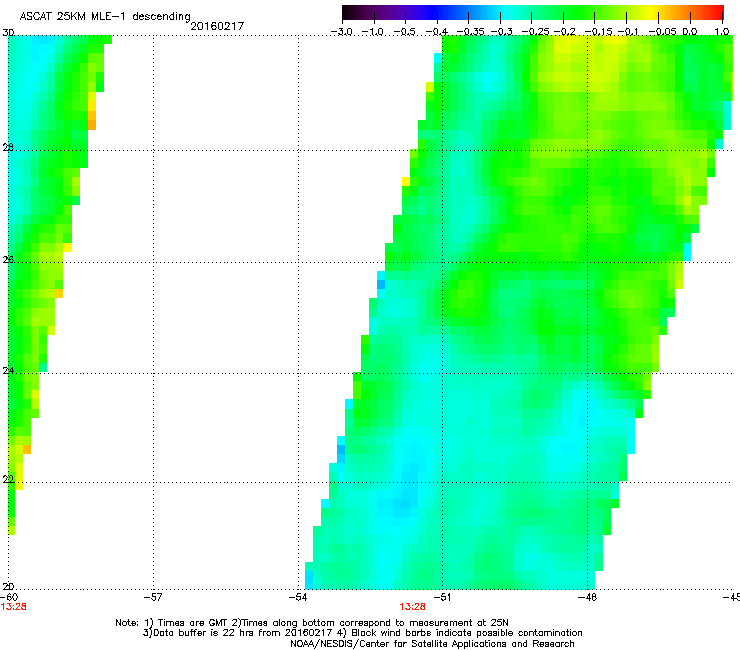The image size is (740, 650).
Task: Click the "ASCAT 25KM MLE-1 descending" title
Action: (105, 17)
